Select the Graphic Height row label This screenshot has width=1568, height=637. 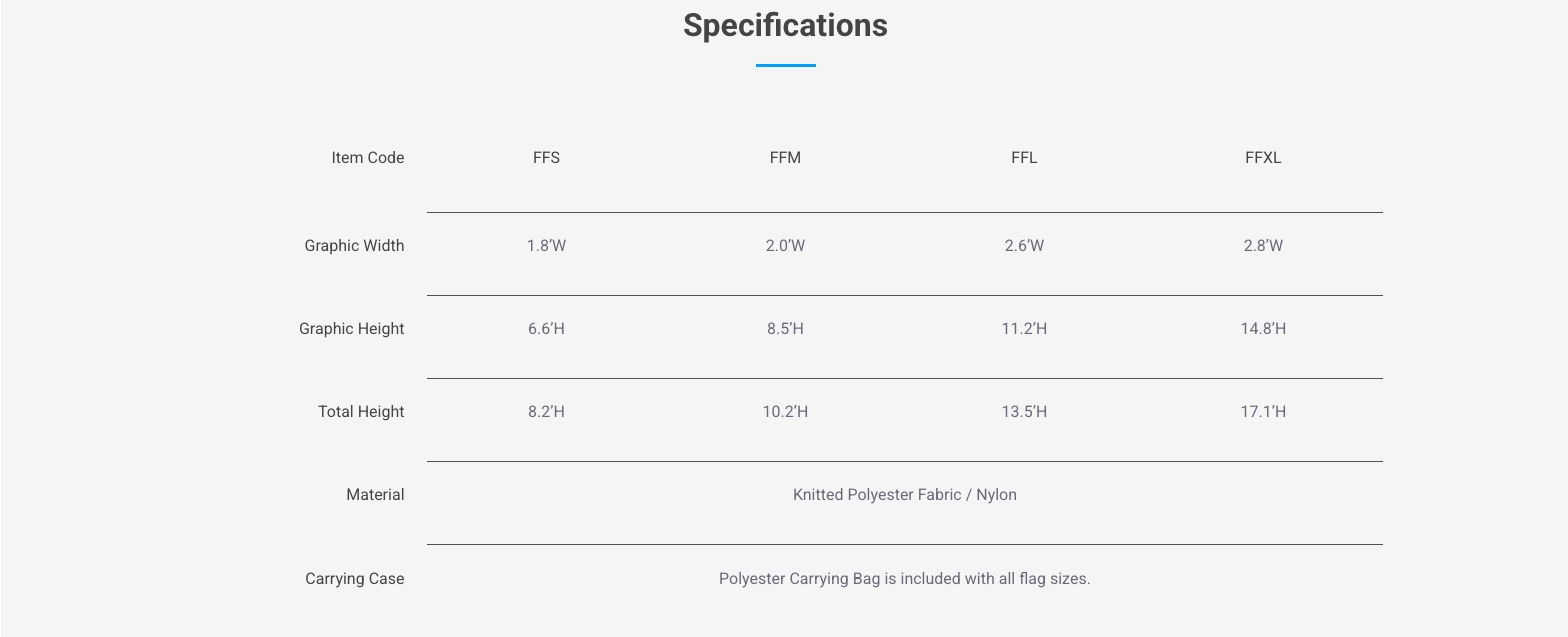pyautogui.click(x=352, y=329)
